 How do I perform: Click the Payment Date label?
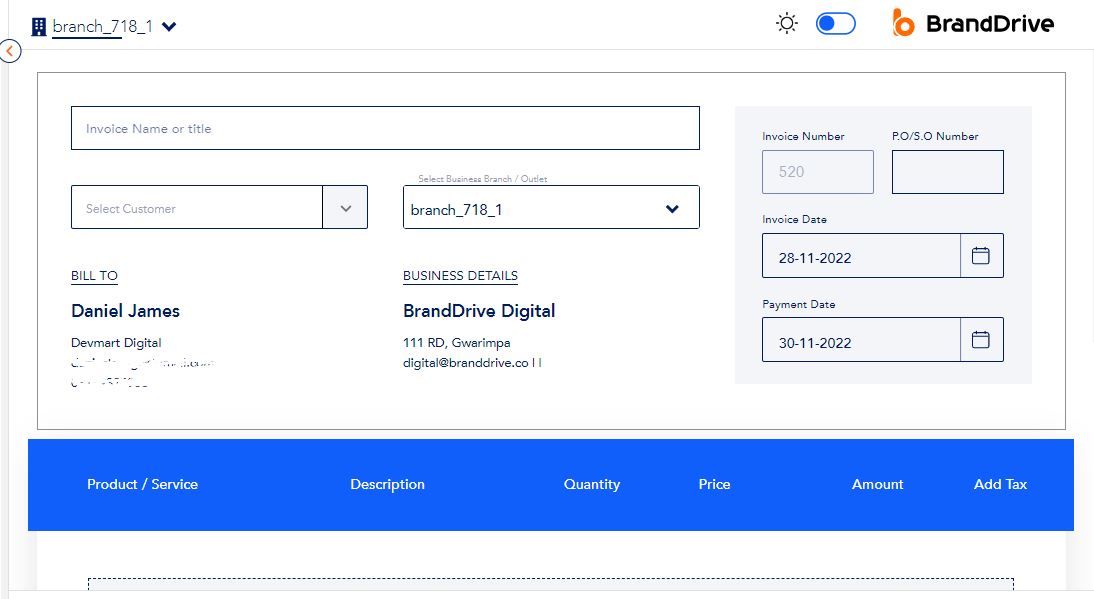click(x=799, y=304)
